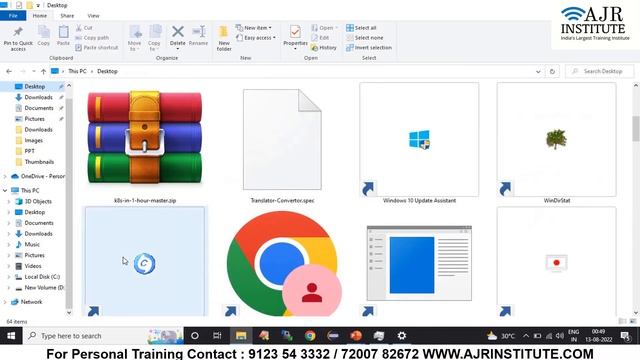Click the volume tray icon
Screen dimensions: 640x360
[560, 336]
